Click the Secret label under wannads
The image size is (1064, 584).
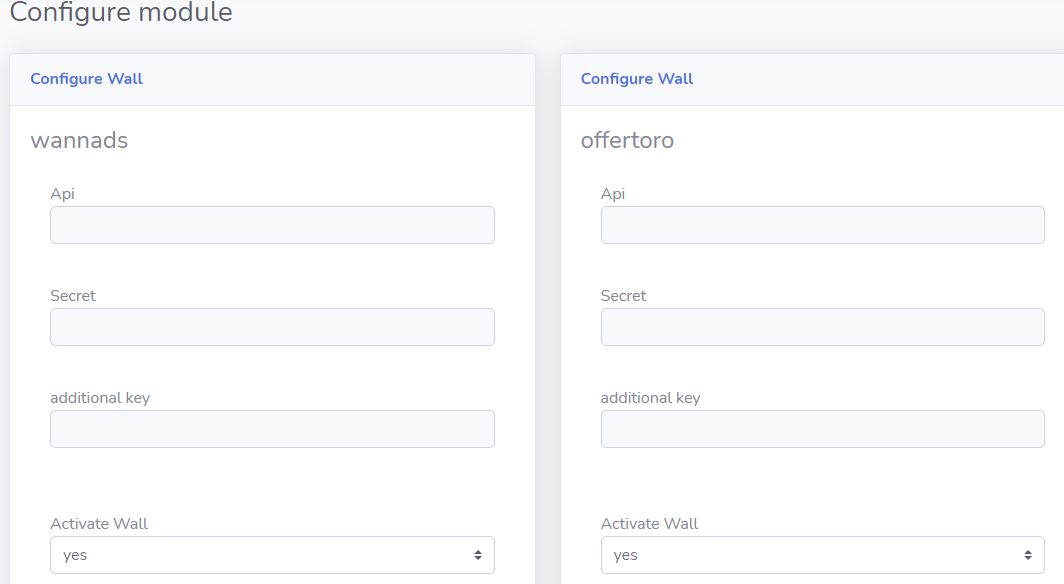click(73, 296)
